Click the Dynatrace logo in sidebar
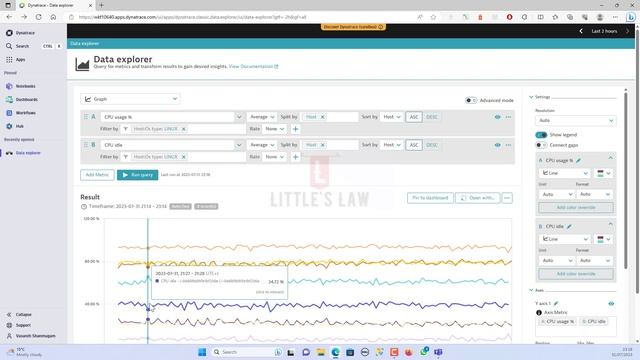 click(x=9, y=33)
